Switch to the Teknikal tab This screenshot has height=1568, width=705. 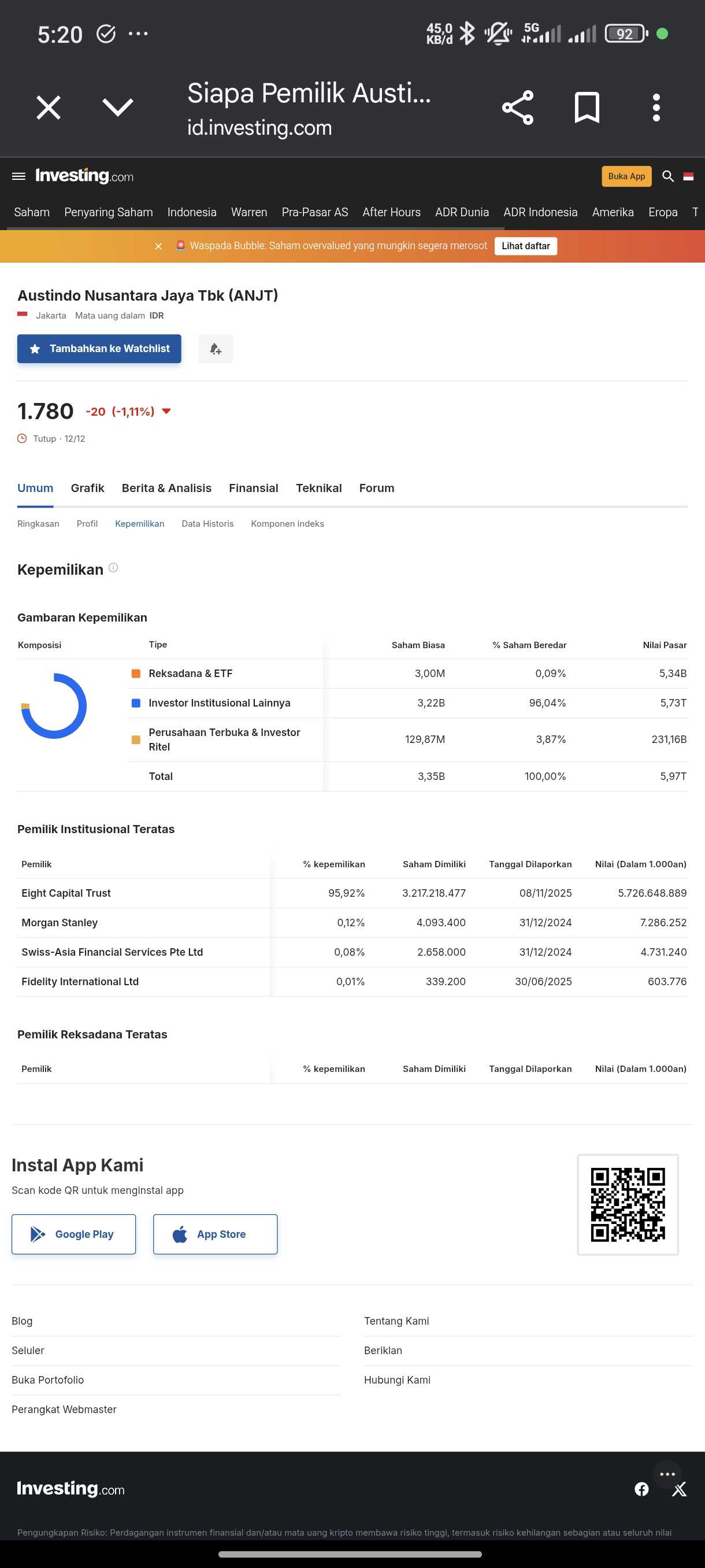pos(319,488)
